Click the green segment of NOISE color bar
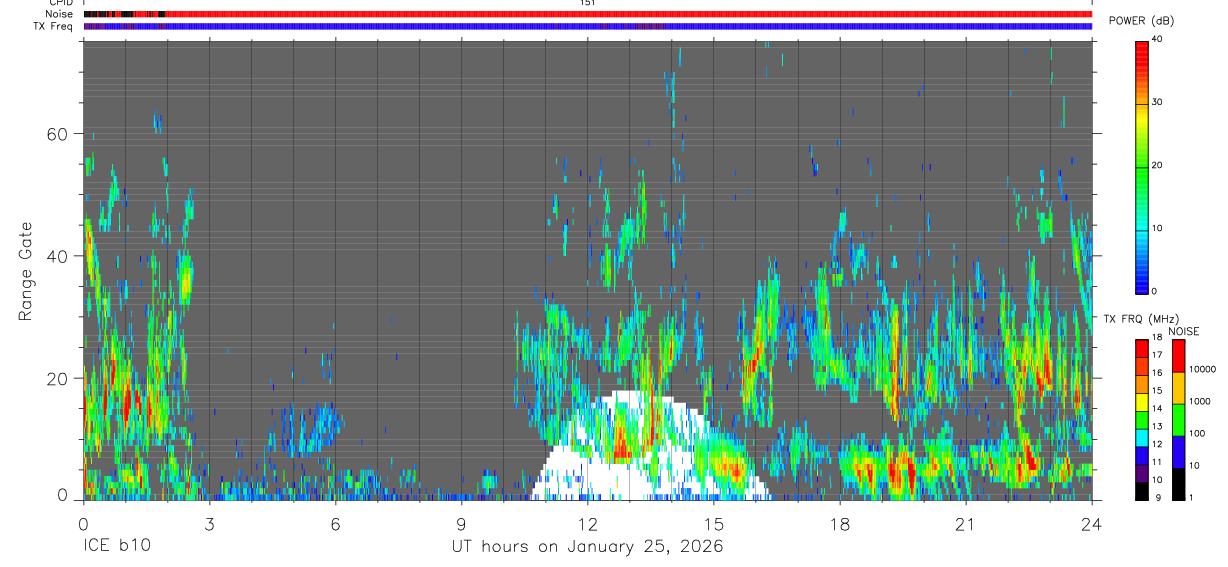This screenshot has width=1228, height=567. (x=1178, y=420)
